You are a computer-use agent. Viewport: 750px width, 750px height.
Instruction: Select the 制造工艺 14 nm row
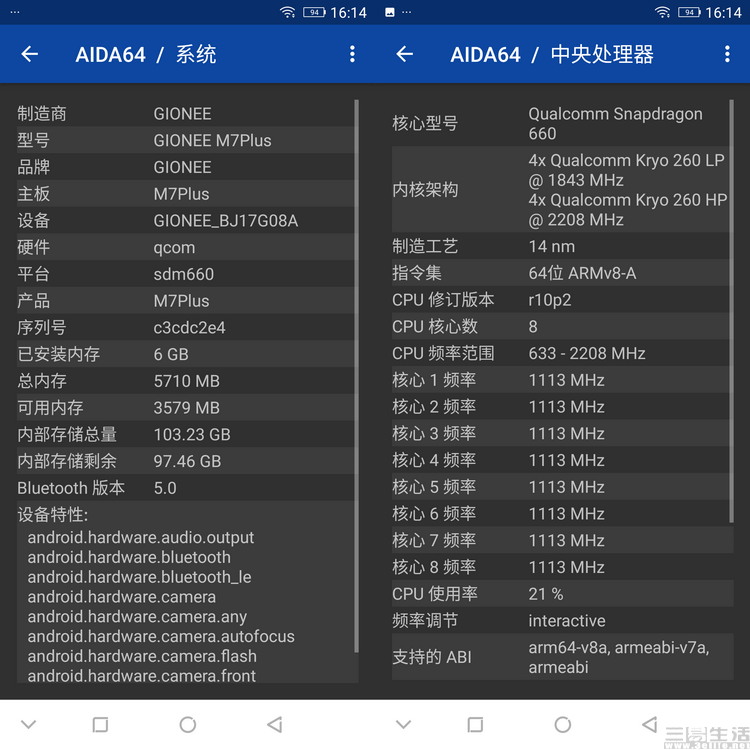561,246
